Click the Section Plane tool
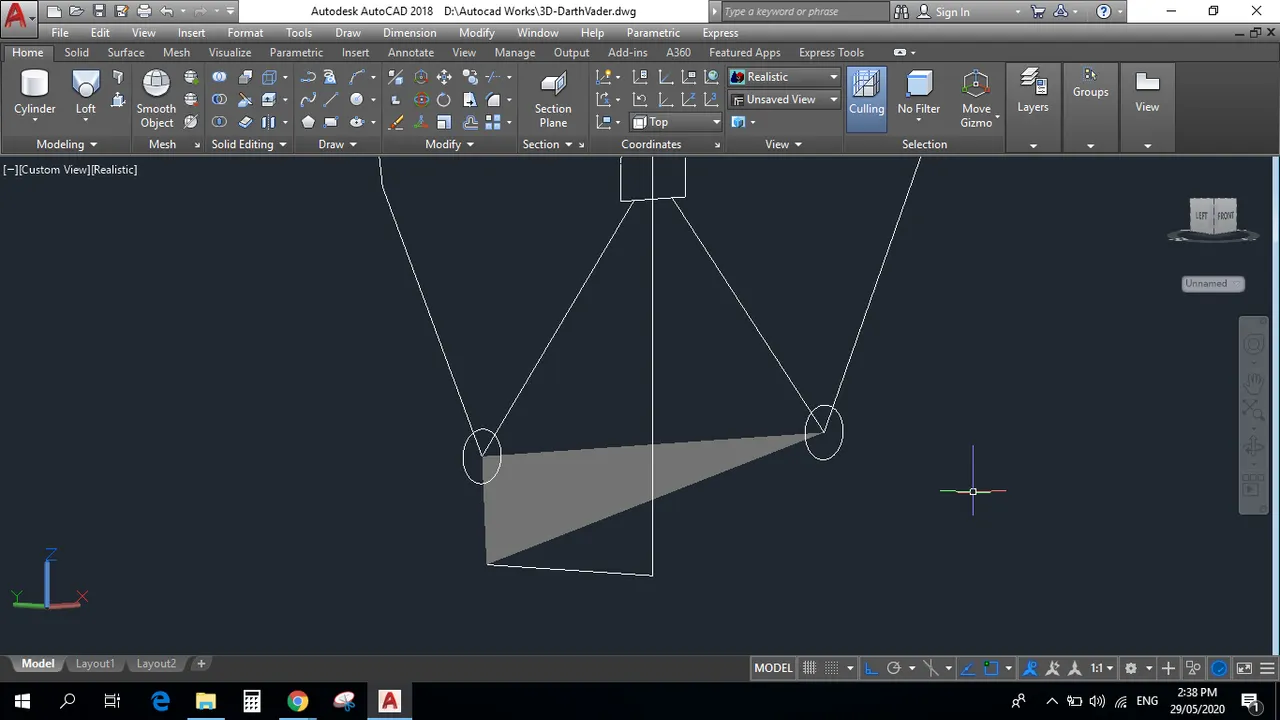 [553, 99]
